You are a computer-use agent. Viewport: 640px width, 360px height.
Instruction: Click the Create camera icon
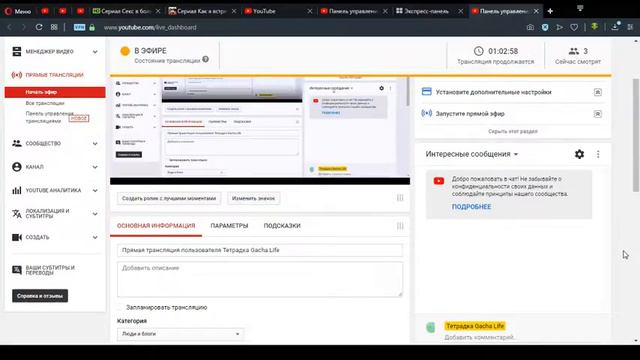pos(16,237)
